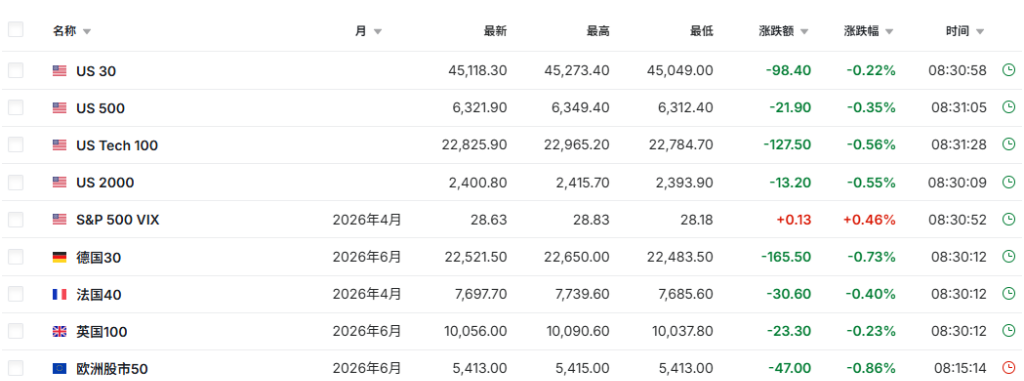
Task: Check the S&P 500 VIX row checkbox
Action: [x=16, y=219]
